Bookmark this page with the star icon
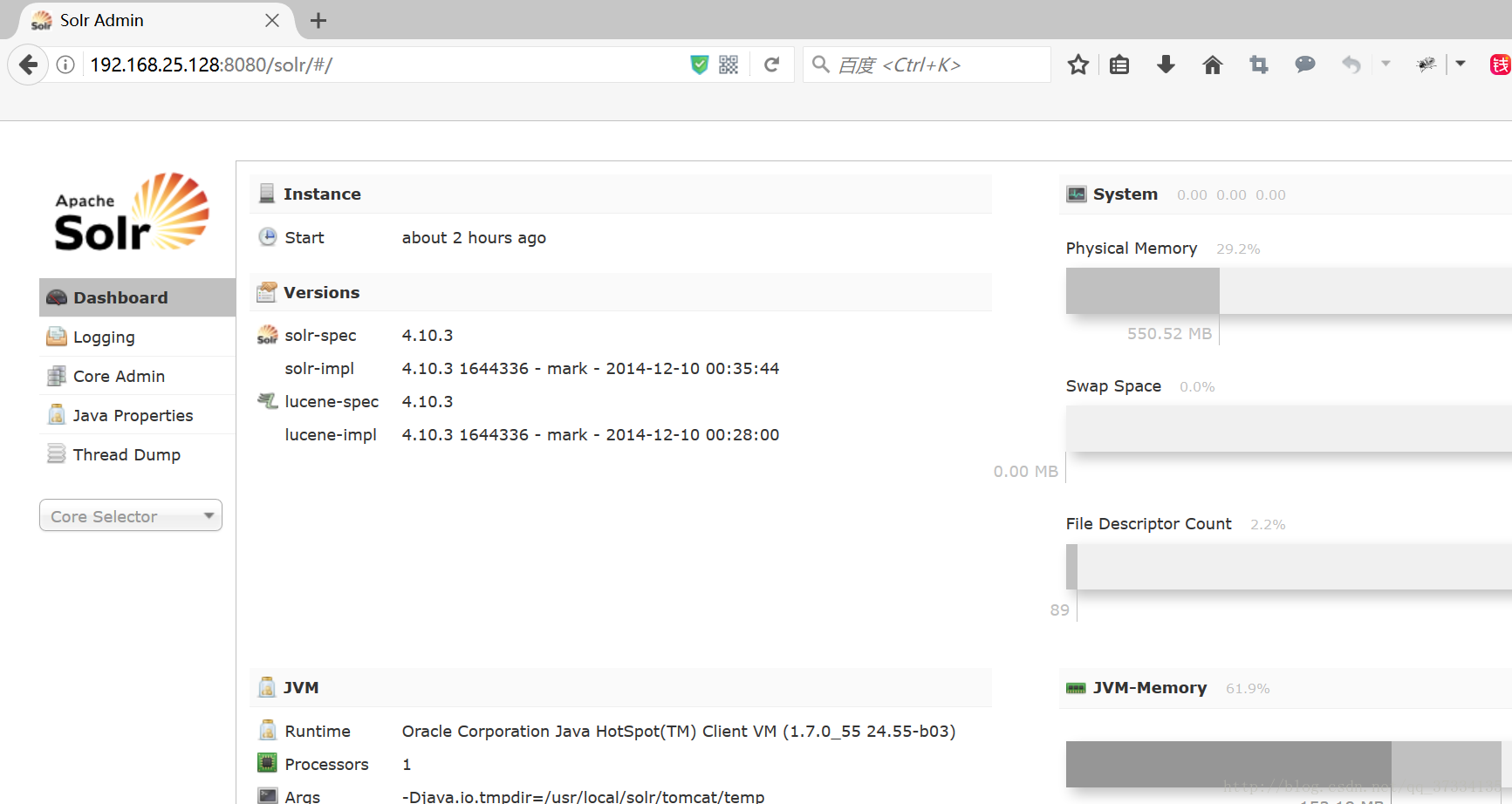This screenshot has height=804, width=1512. (x=1078, y=65)
